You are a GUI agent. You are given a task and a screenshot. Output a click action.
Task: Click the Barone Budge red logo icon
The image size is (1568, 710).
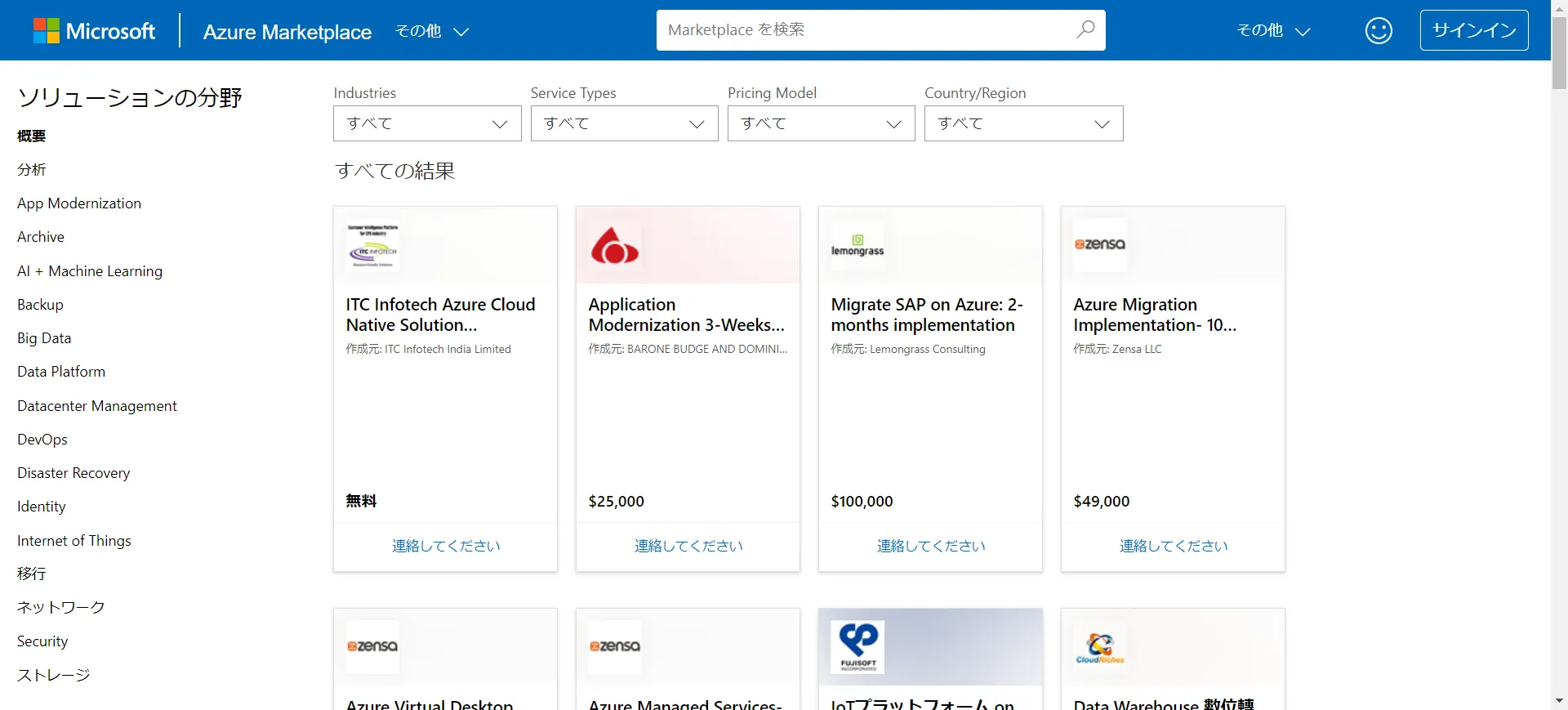[x=615, y=245]
